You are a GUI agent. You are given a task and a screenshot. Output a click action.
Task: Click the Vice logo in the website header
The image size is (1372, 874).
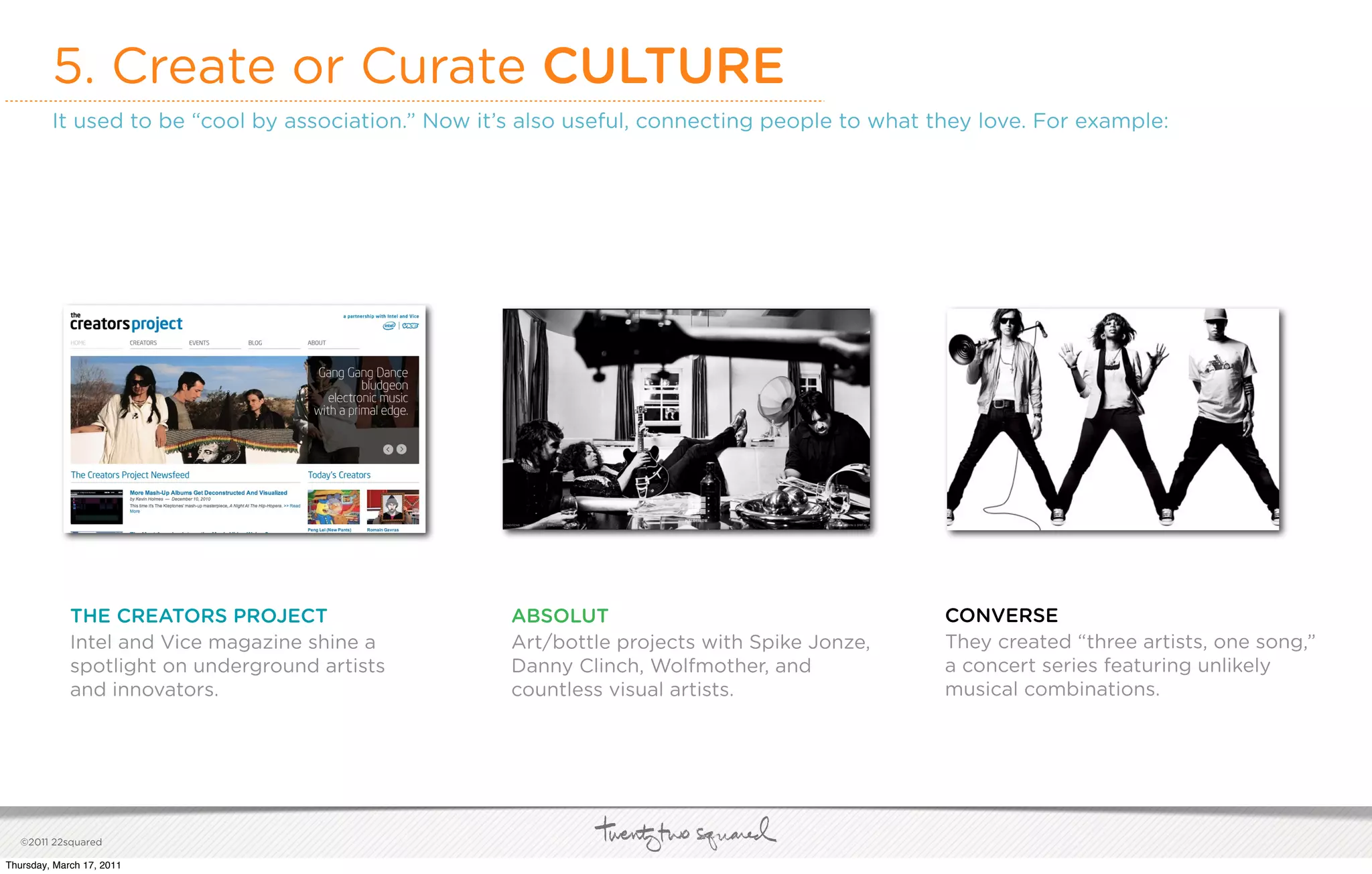tap(410, 326)
